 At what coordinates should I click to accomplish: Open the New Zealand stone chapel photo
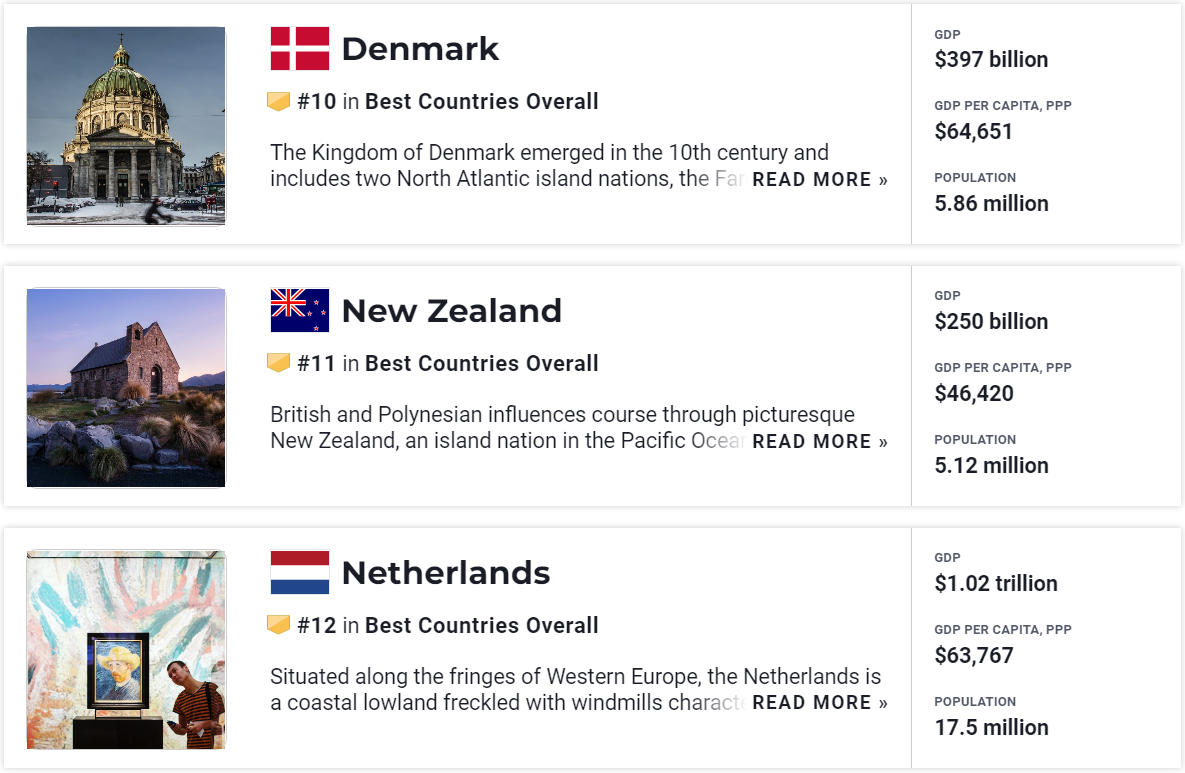coord(126,388)
